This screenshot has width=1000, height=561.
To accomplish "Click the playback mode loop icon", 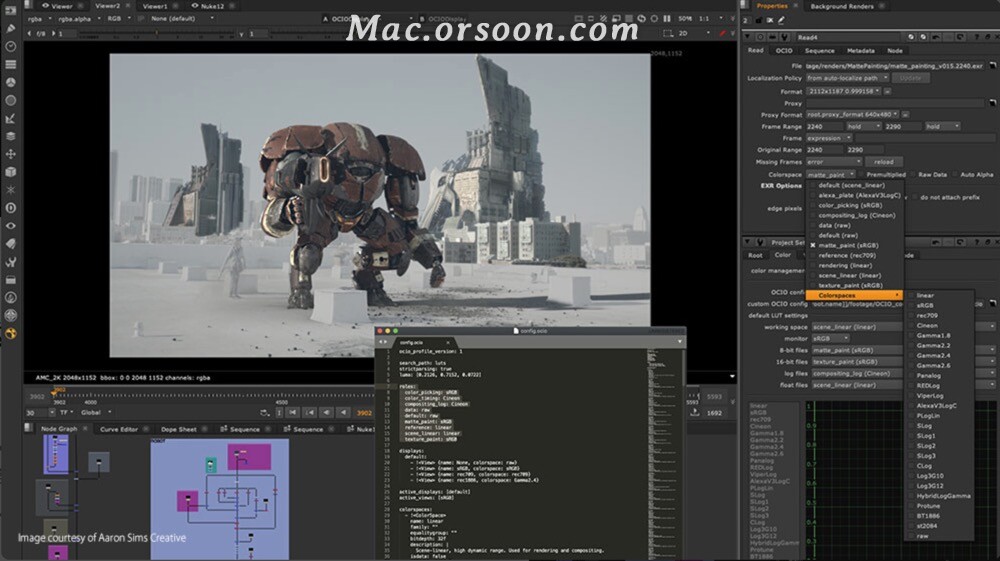I will (x=265, y=413).
